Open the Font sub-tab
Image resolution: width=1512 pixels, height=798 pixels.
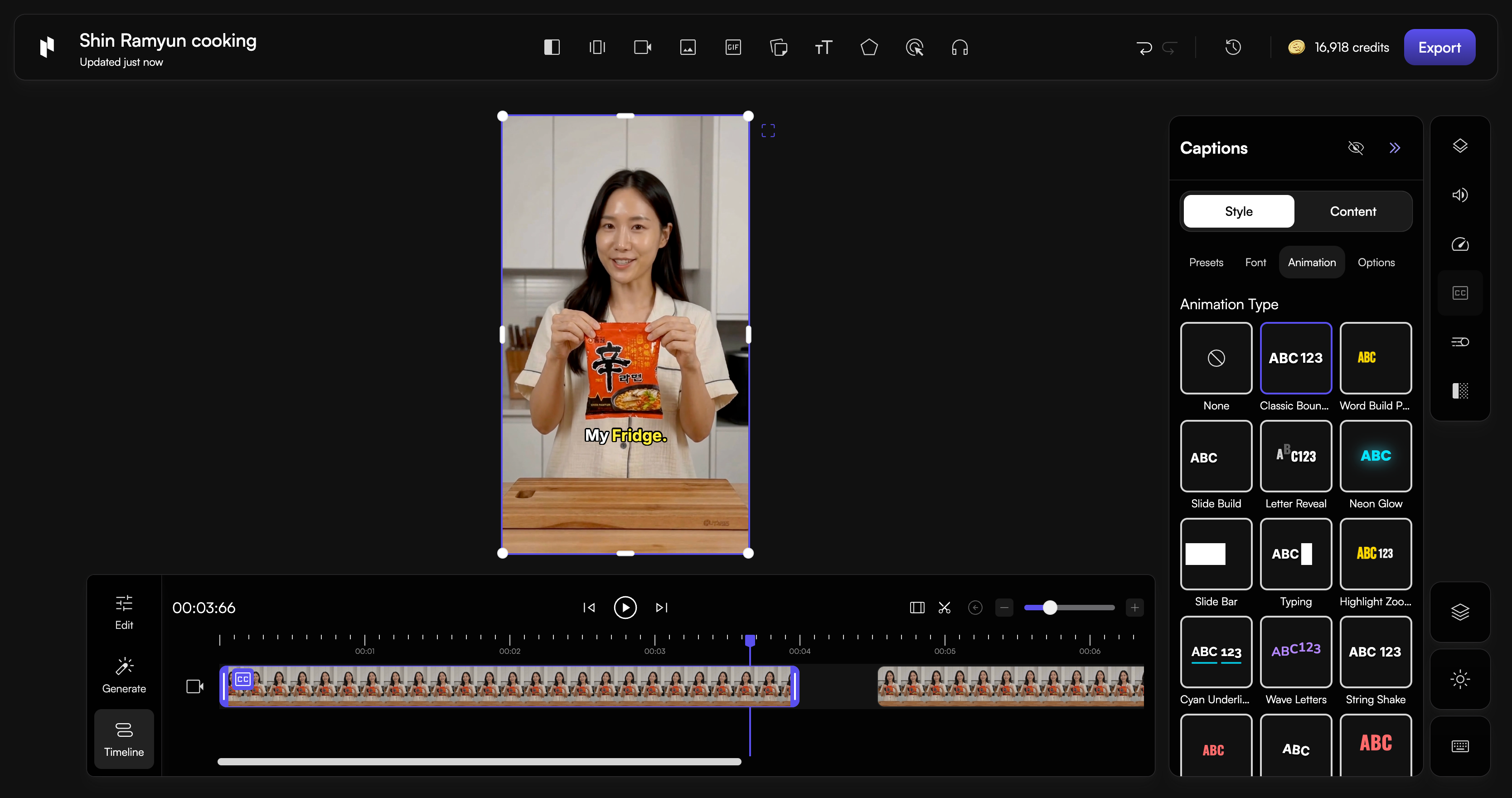point(1255,263)
